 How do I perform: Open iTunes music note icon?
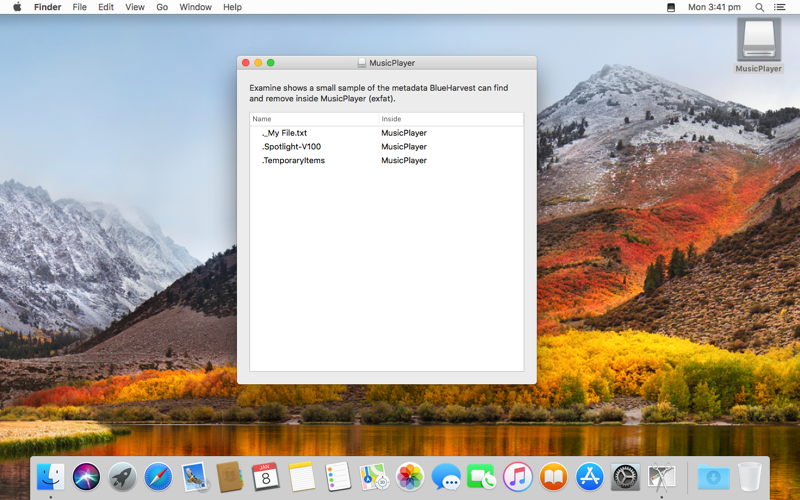point(517,477)
